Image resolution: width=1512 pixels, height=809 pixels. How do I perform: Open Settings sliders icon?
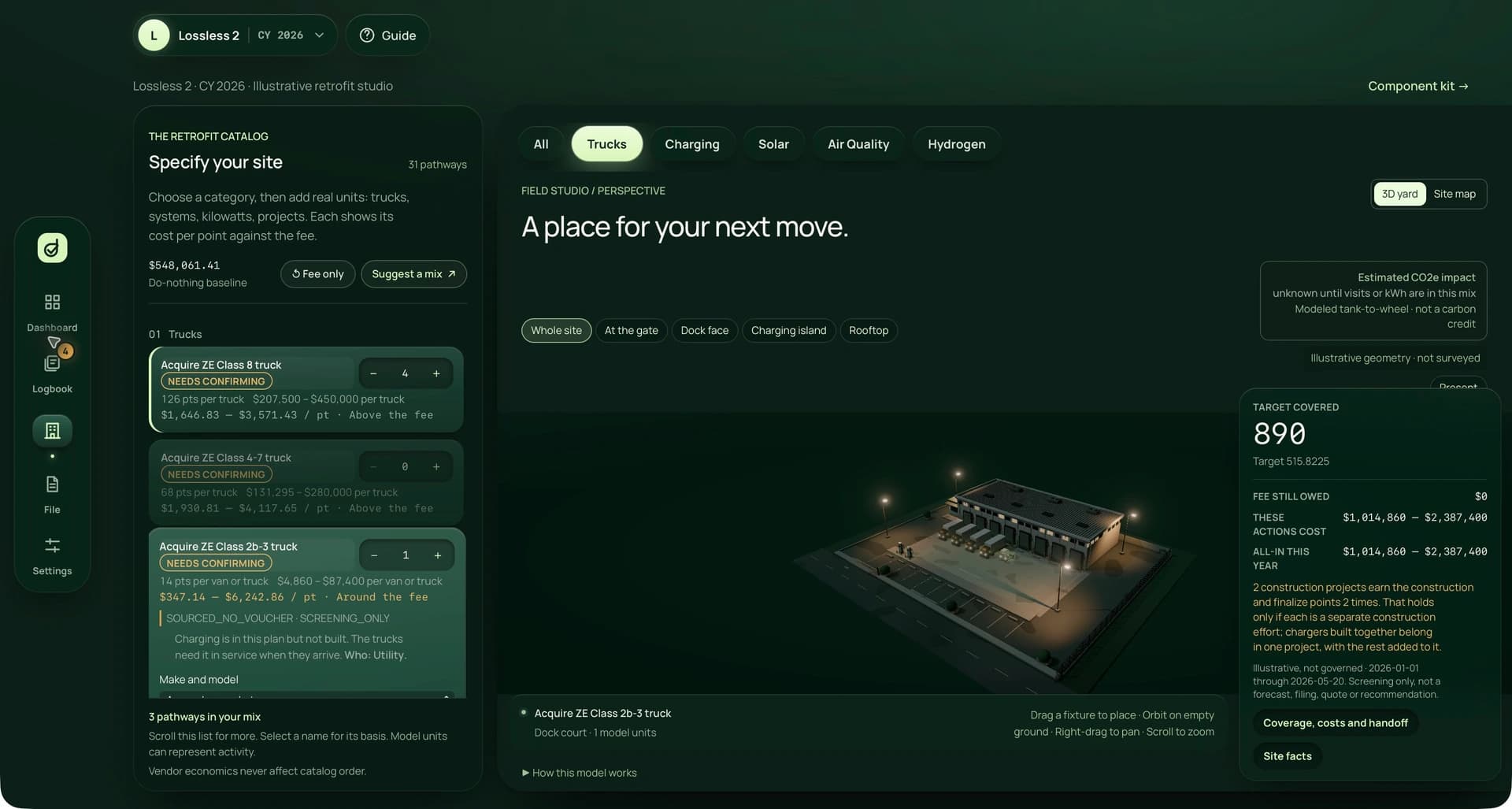pyautogui.click(x=52, y=545)
